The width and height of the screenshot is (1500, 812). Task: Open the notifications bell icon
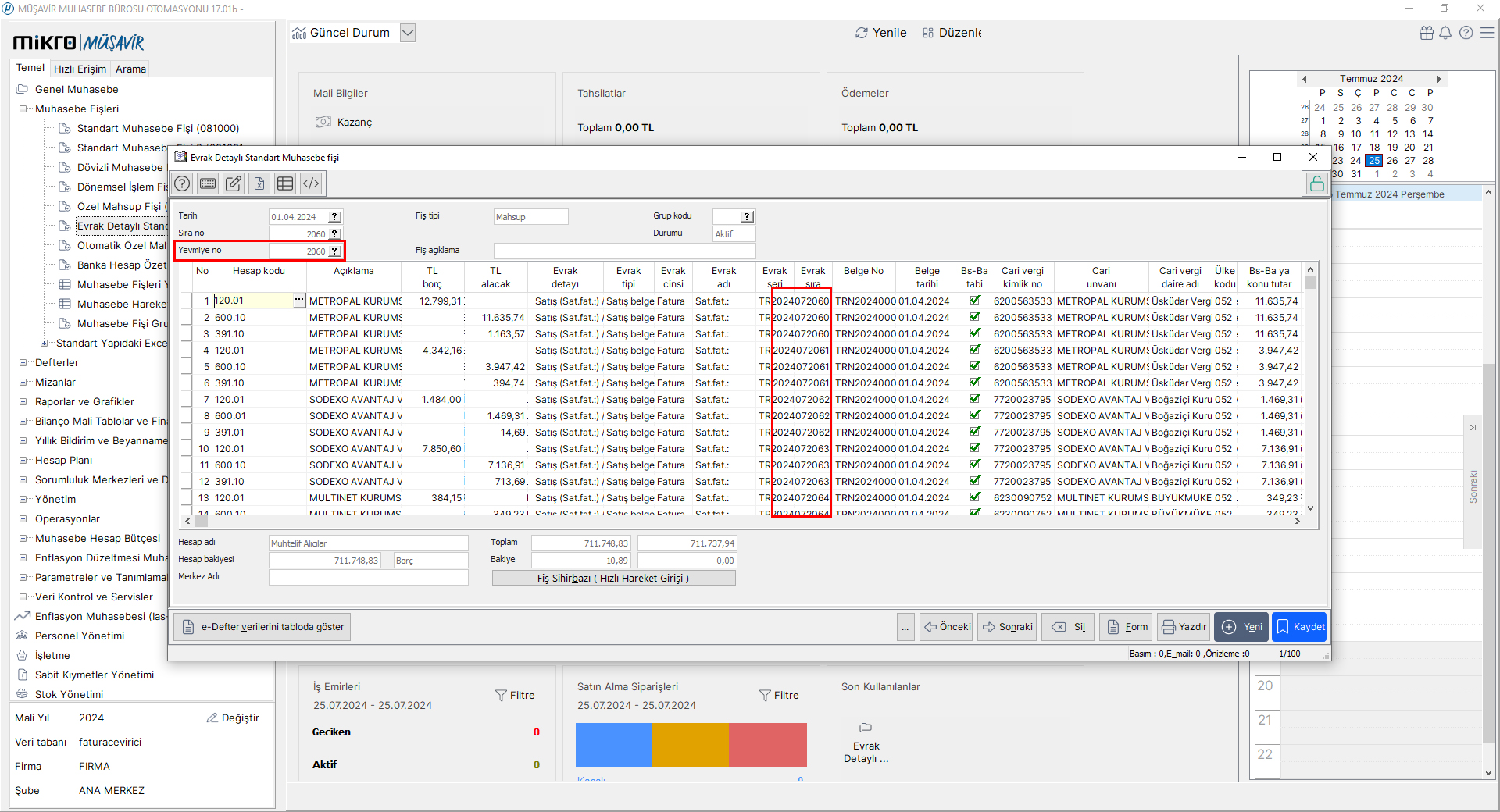pos(1445,33)
